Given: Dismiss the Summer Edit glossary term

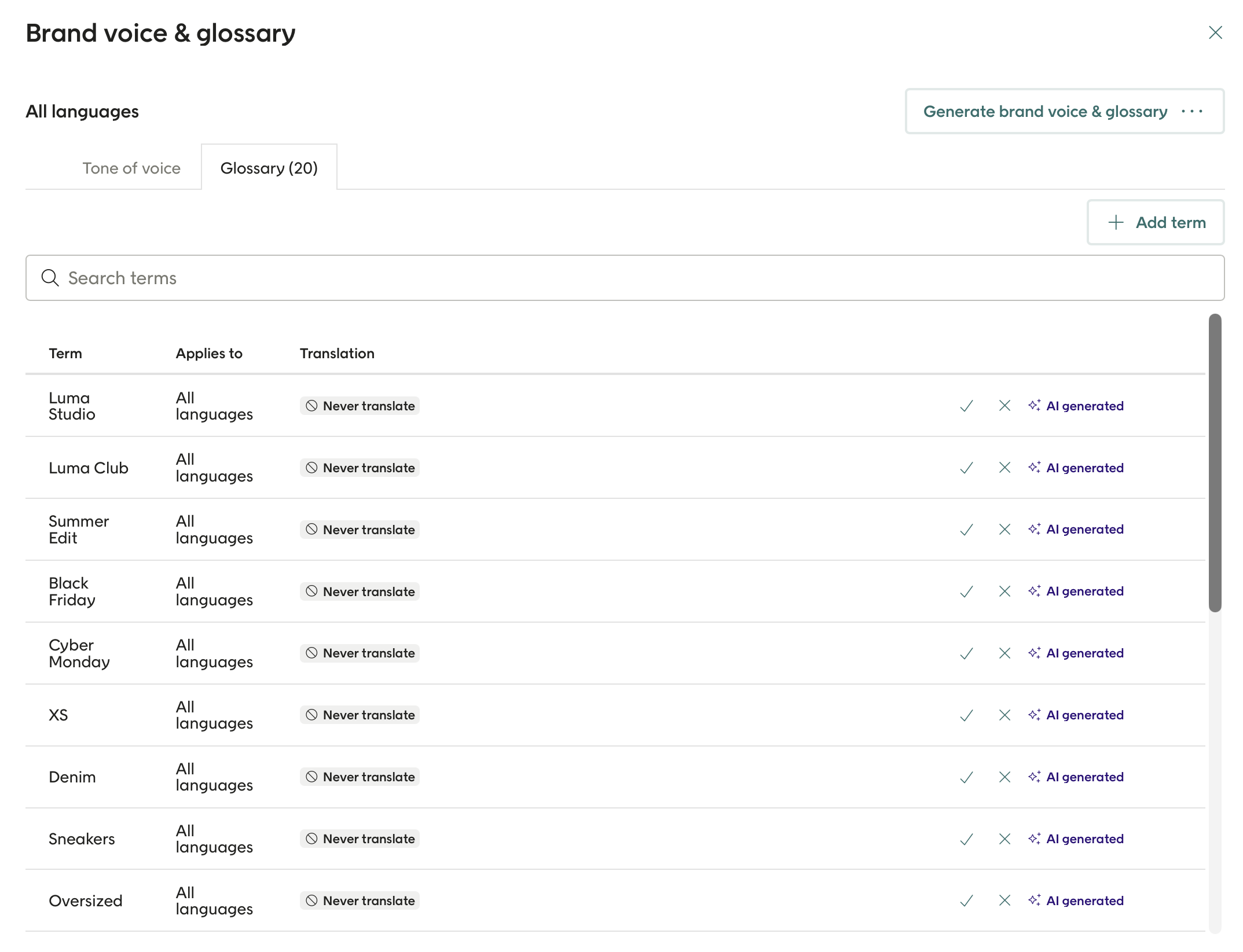Looking at the screenshot, I should [1004, 530].
